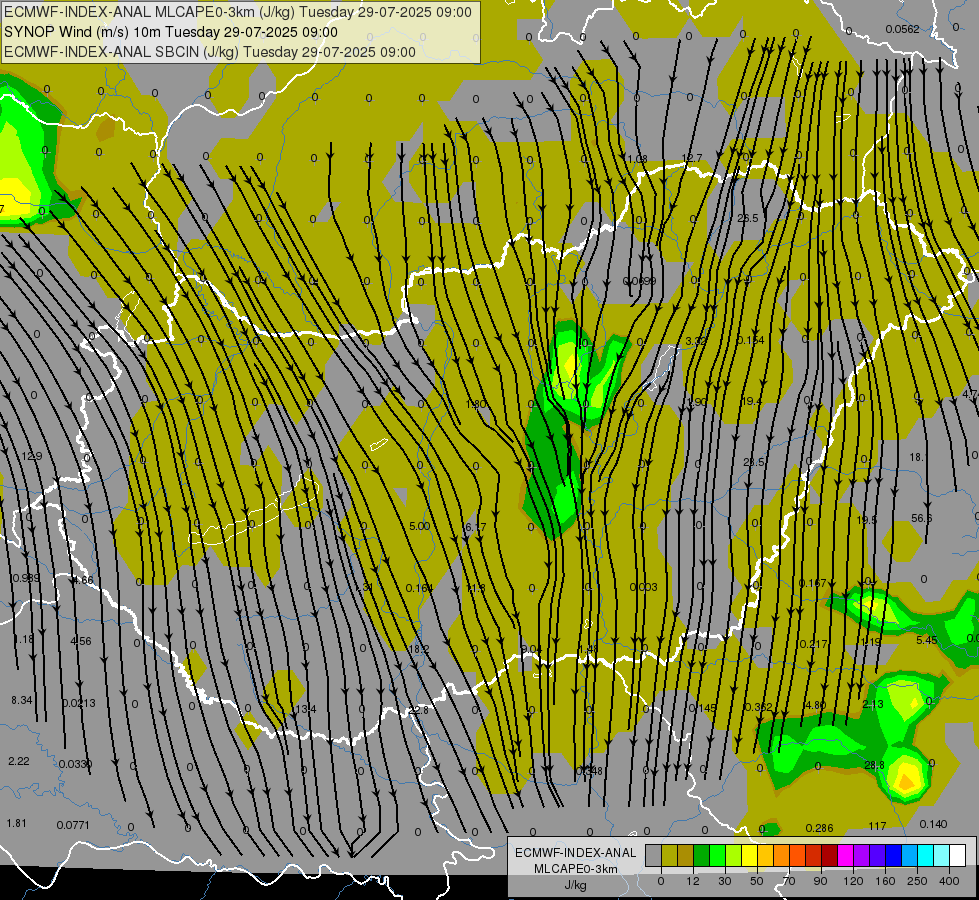The width and height of the screenshot is (979, 900).
Task: Click the map value 3.32
Action: click(x=696, y=341)
